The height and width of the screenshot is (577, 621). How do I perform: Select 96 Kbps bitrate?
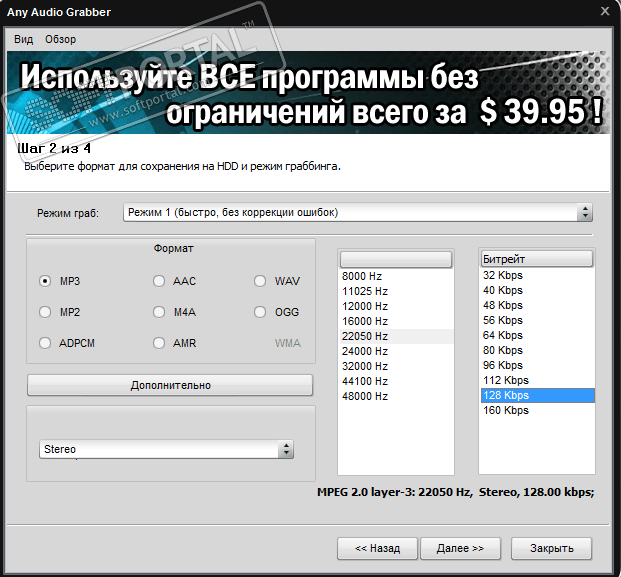coord(537,366)
